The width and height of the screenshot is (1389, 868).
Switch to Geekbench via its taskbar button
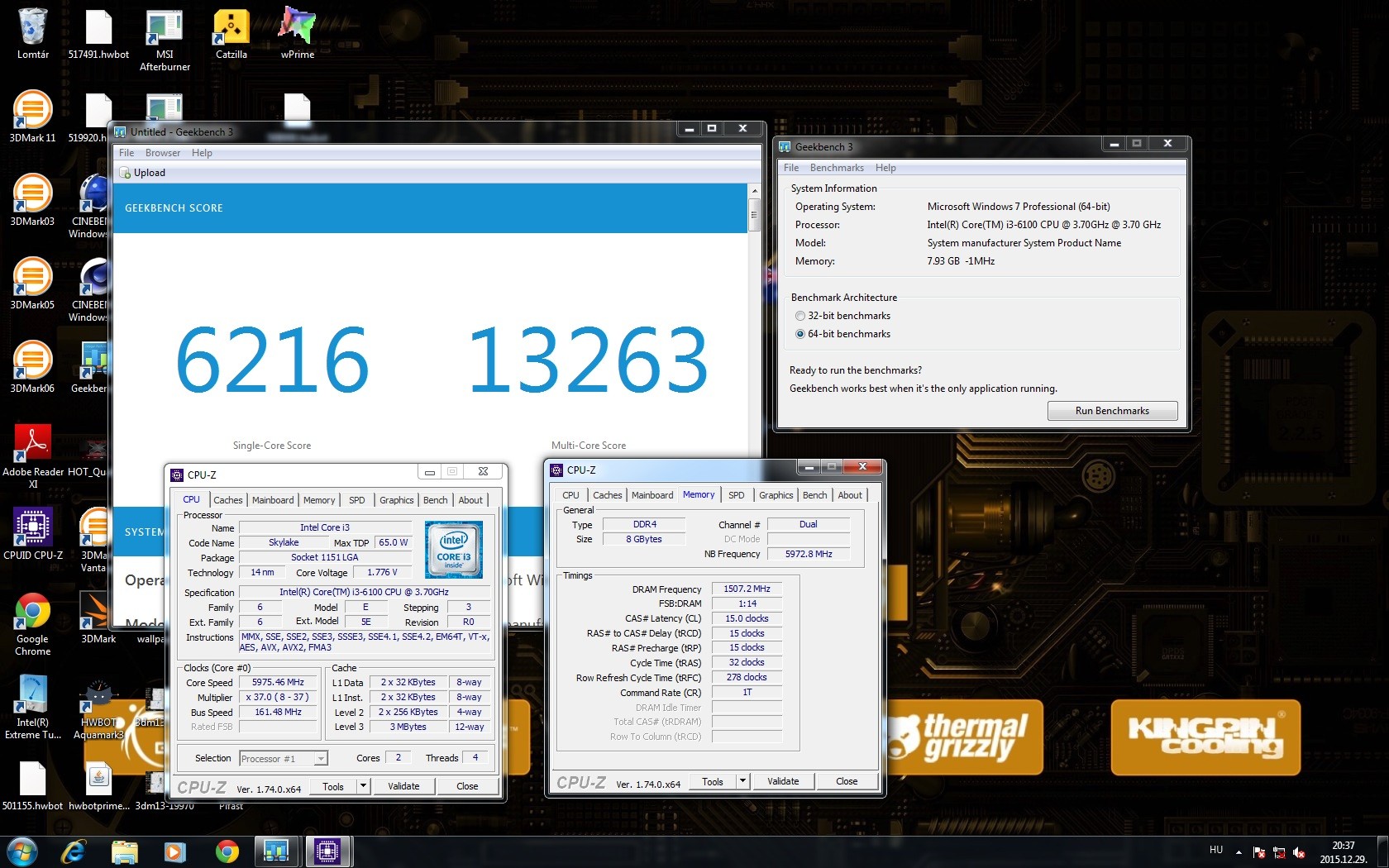277,851
